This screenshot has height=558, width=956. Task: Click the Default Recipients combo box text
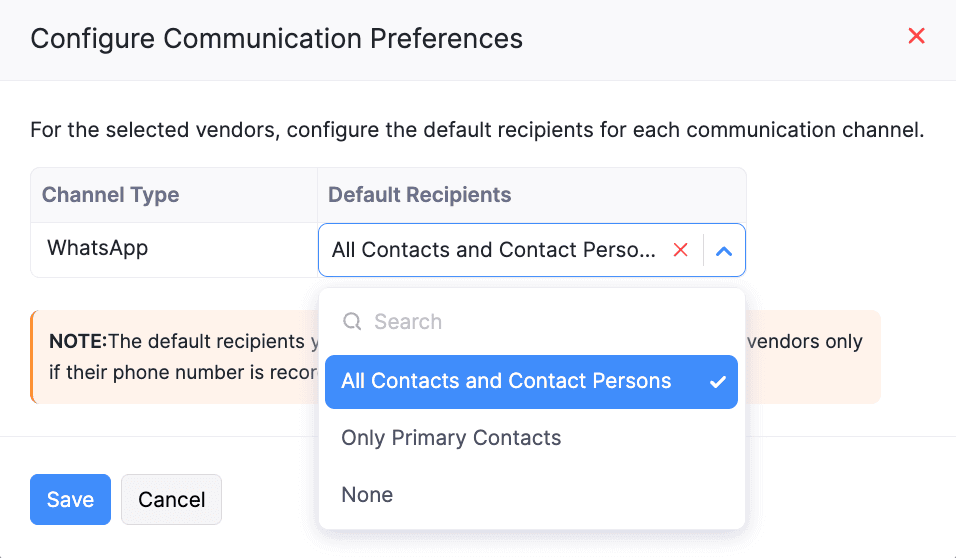494,250
